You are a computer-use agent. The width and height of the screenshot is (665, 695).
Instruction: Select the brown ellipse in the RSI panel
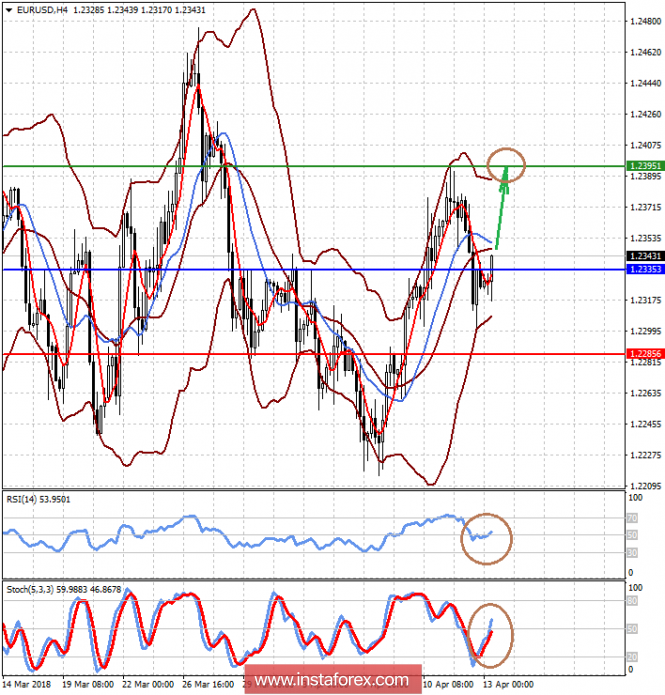click(486, 539)
